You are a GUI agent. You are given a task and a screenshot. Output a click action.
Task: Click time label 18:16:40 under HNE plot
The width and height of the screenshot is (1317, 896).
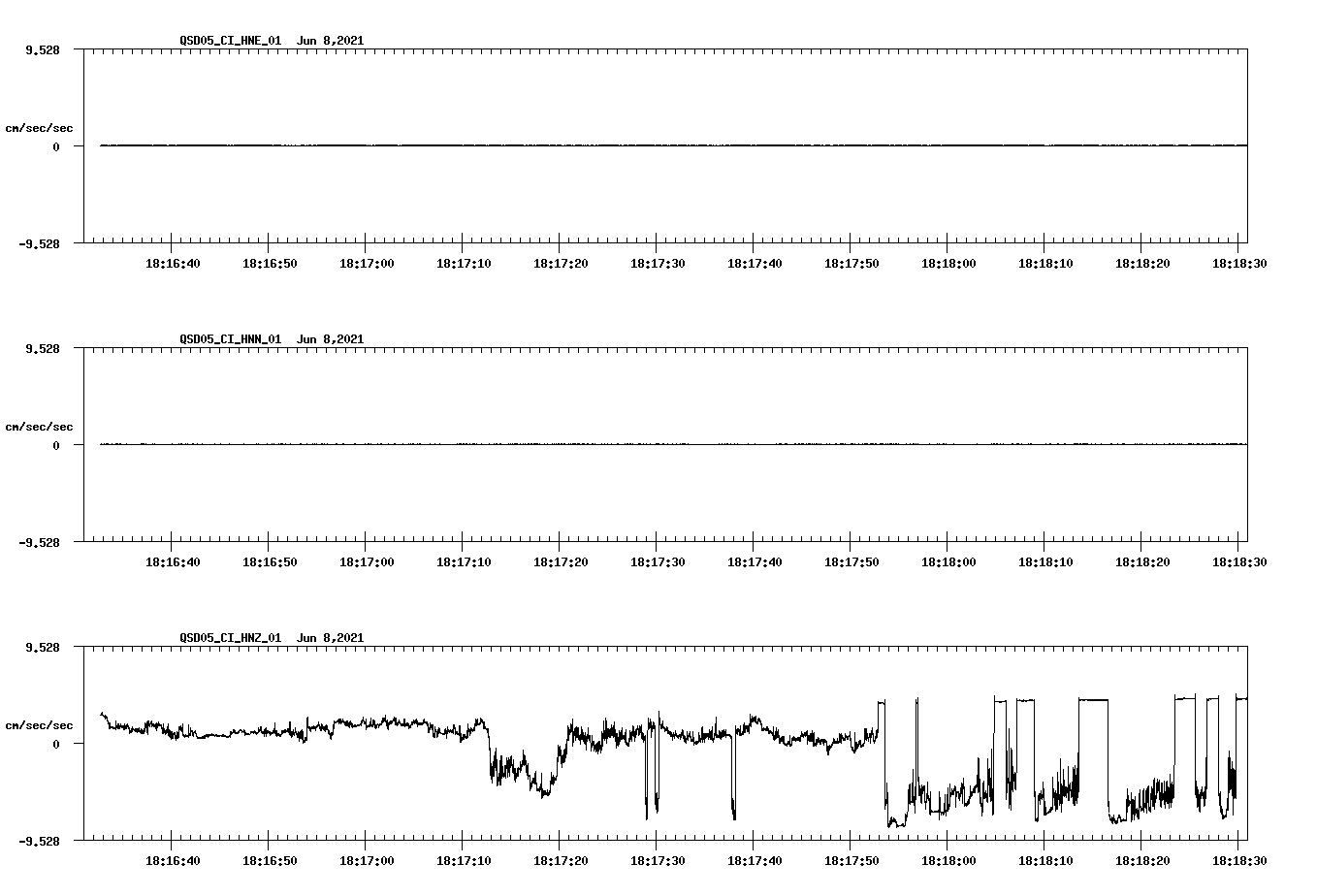coord(173,264)
